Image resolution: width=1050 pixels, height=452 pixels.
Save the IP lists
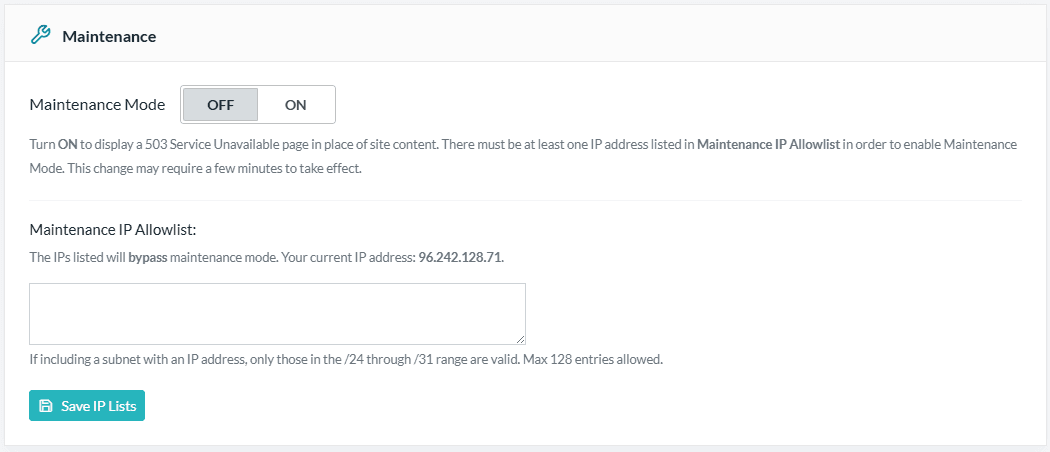pos(87,406)
